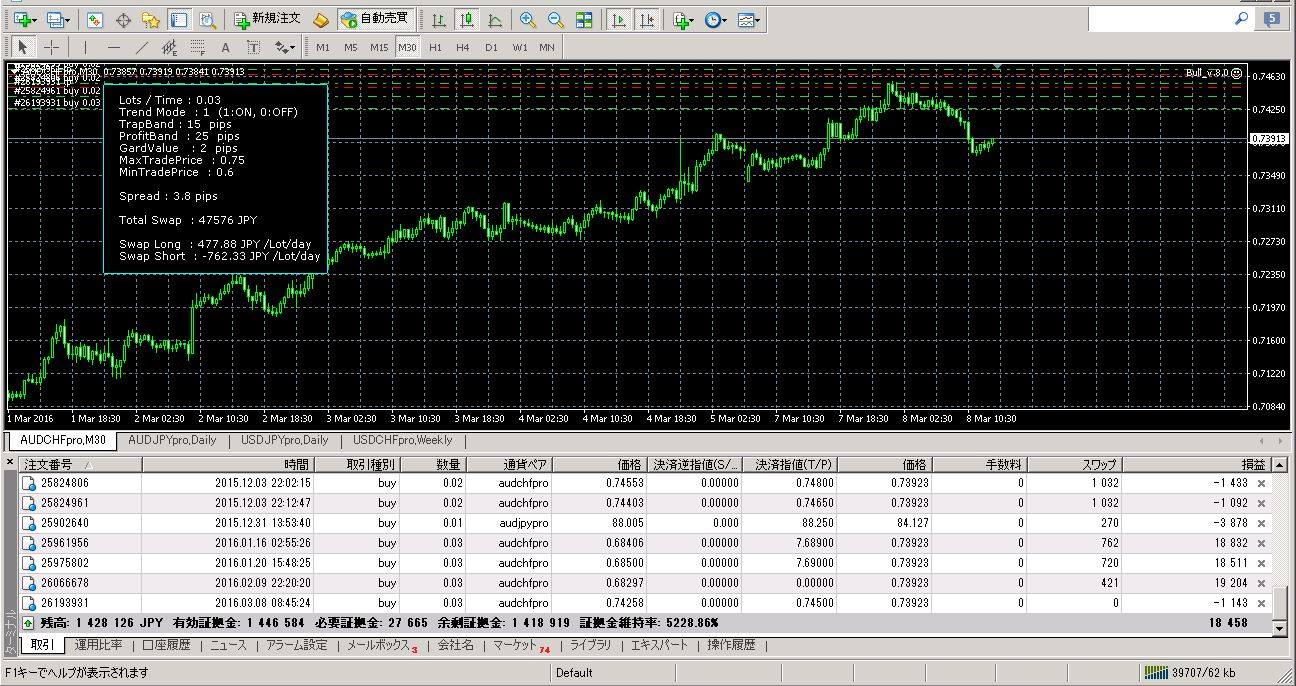Select the trendline drawing tool
Image resolution: width=1296 pixels, height=686 pixels.
coord(141,47)
